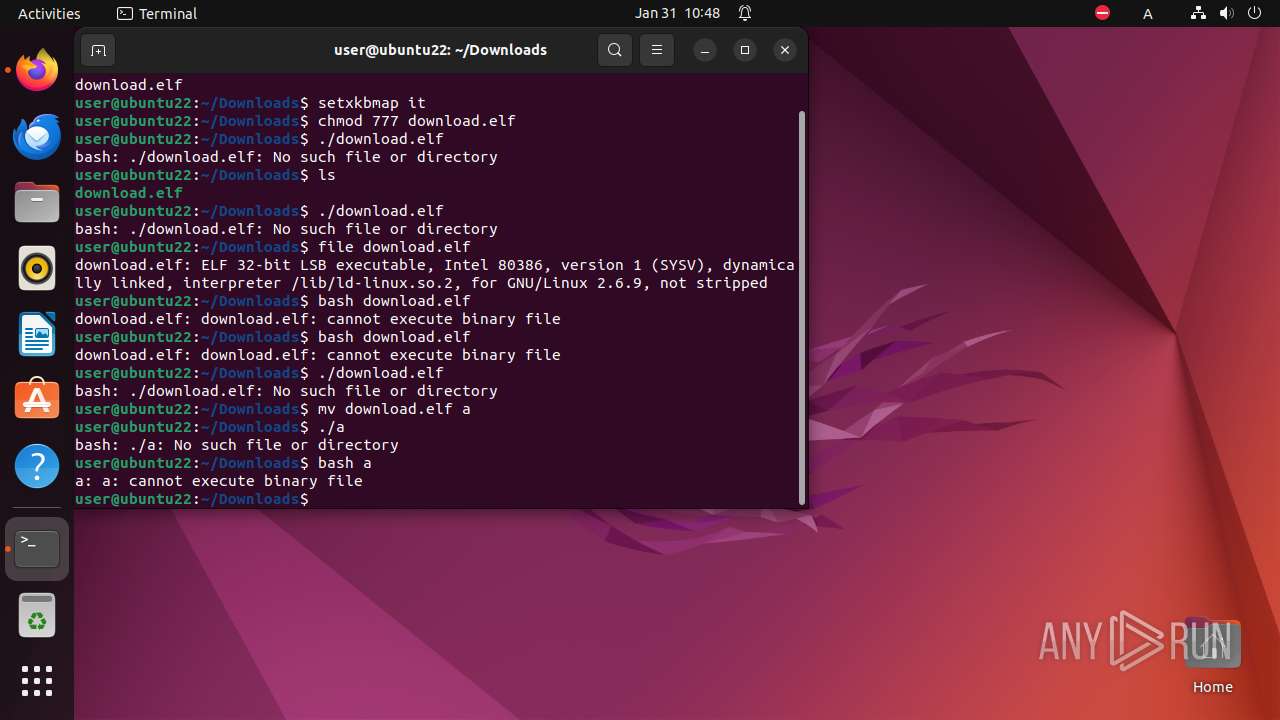Open the terminal hamburger menu

[657, 50]
